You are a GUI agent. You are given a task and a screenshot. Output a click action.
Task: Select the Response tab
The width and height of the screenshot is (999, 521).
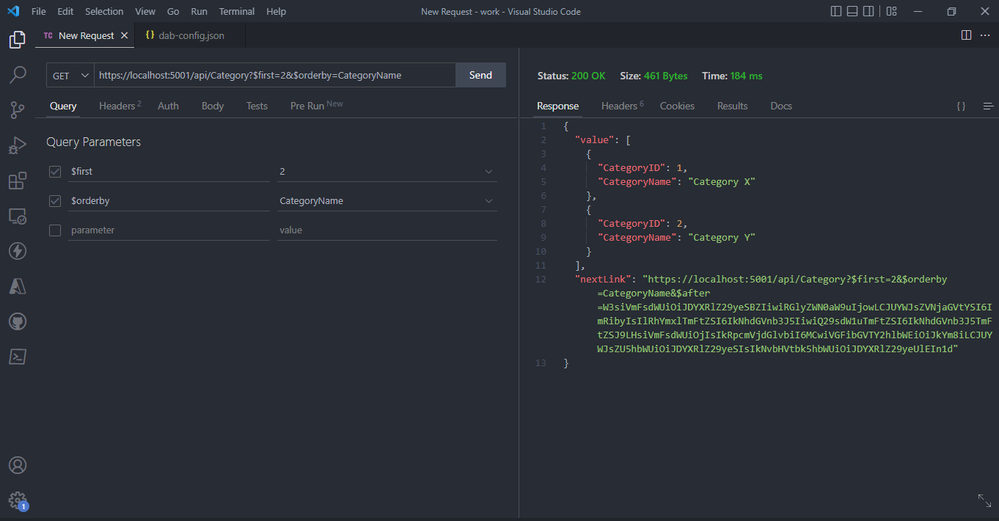coord(557,106)
